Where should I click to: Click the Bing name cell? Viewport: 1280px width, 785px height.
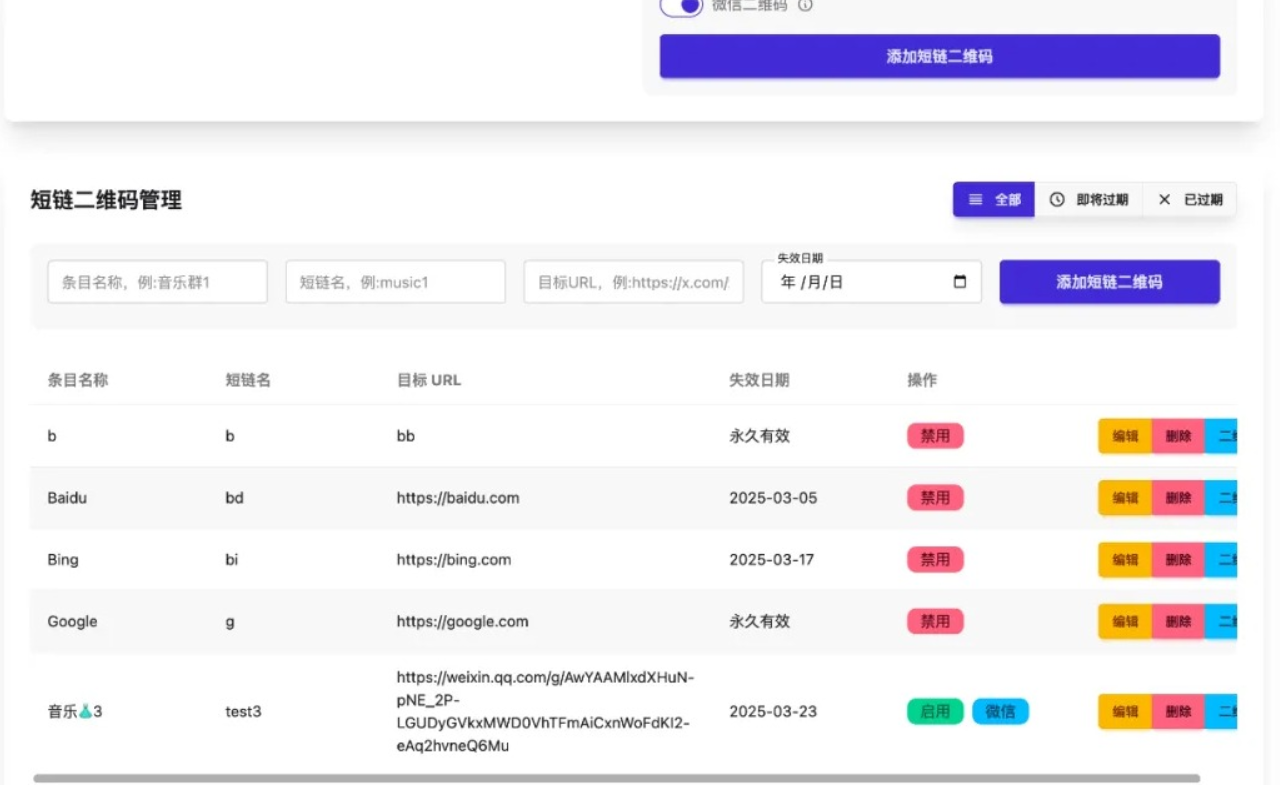63,559
